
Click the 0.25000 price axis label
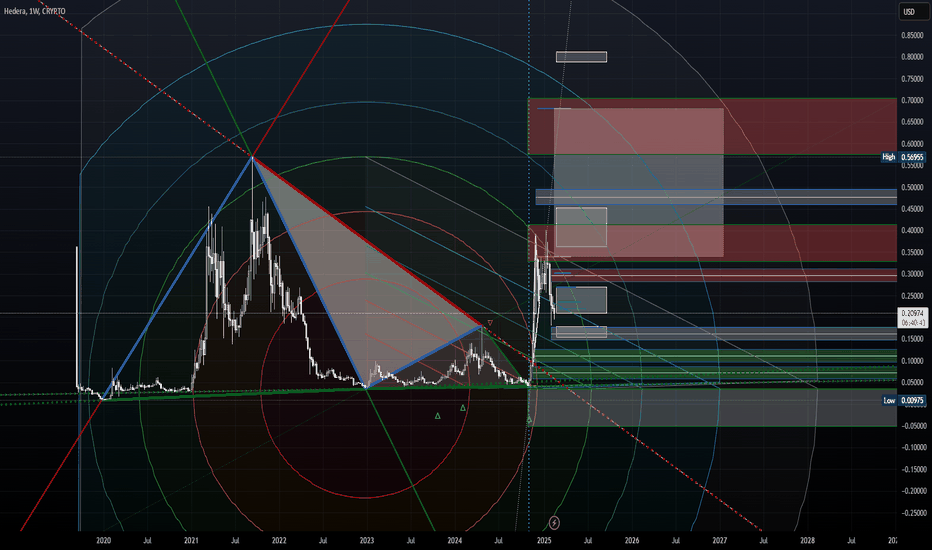912,296
